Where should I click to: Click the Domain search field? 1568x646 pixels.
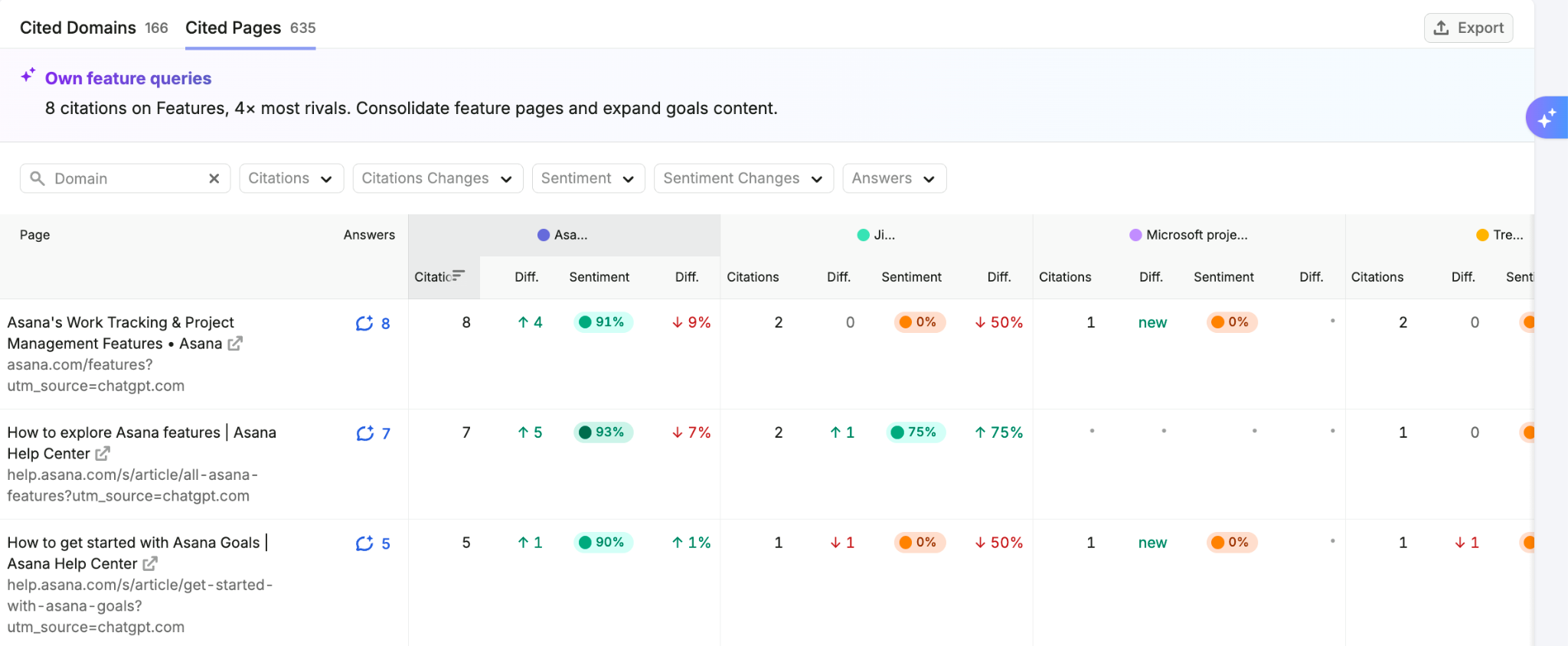click(x=125, y=178)
